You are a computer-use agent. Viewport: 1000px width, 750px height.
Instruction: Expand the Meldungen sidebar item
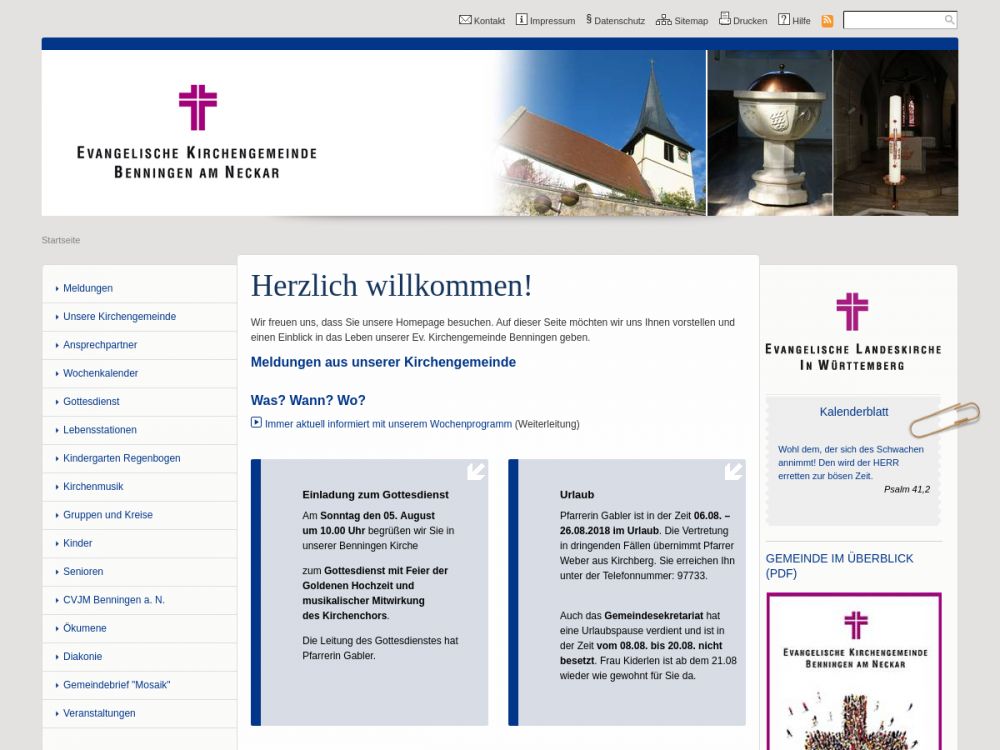point(88,288)
